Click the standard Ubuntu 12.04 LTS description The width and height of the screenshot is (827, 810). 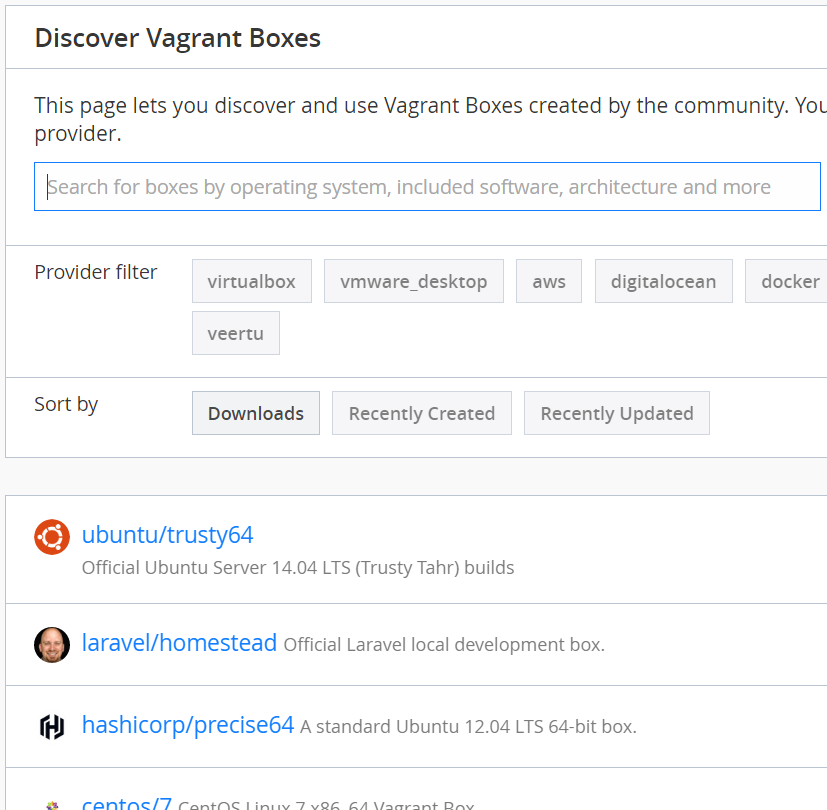tap(468, 727)
